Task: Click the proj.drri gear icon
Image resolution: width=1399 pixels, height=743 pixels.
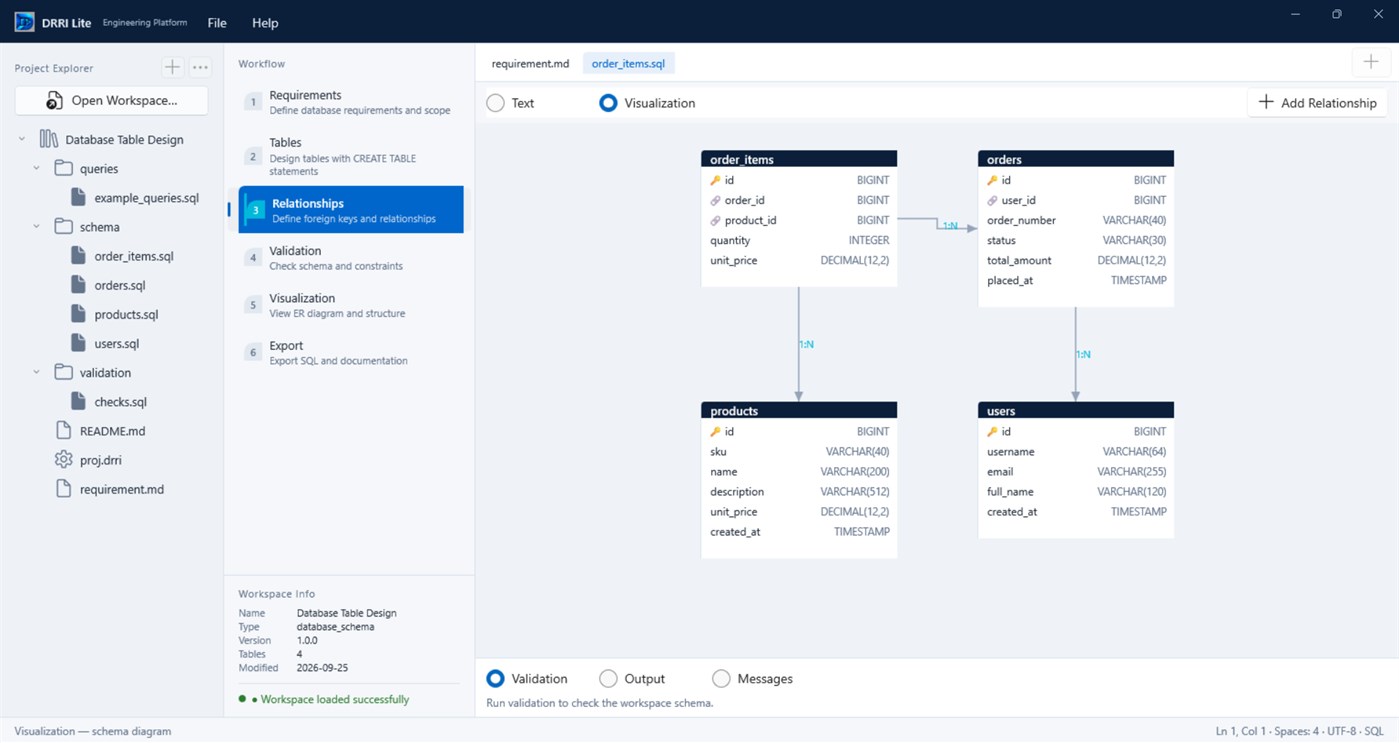Action: point(64,460)
